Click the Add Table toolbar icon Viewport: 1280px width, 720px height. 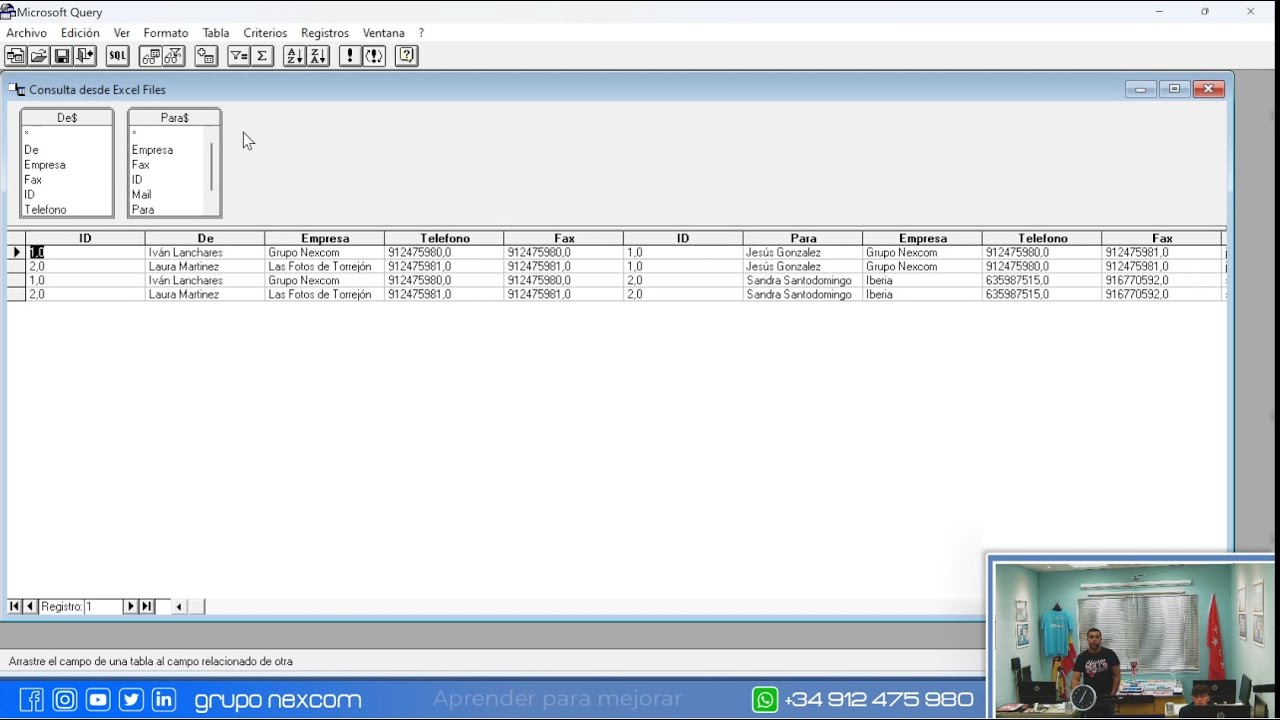pos(206,56)
